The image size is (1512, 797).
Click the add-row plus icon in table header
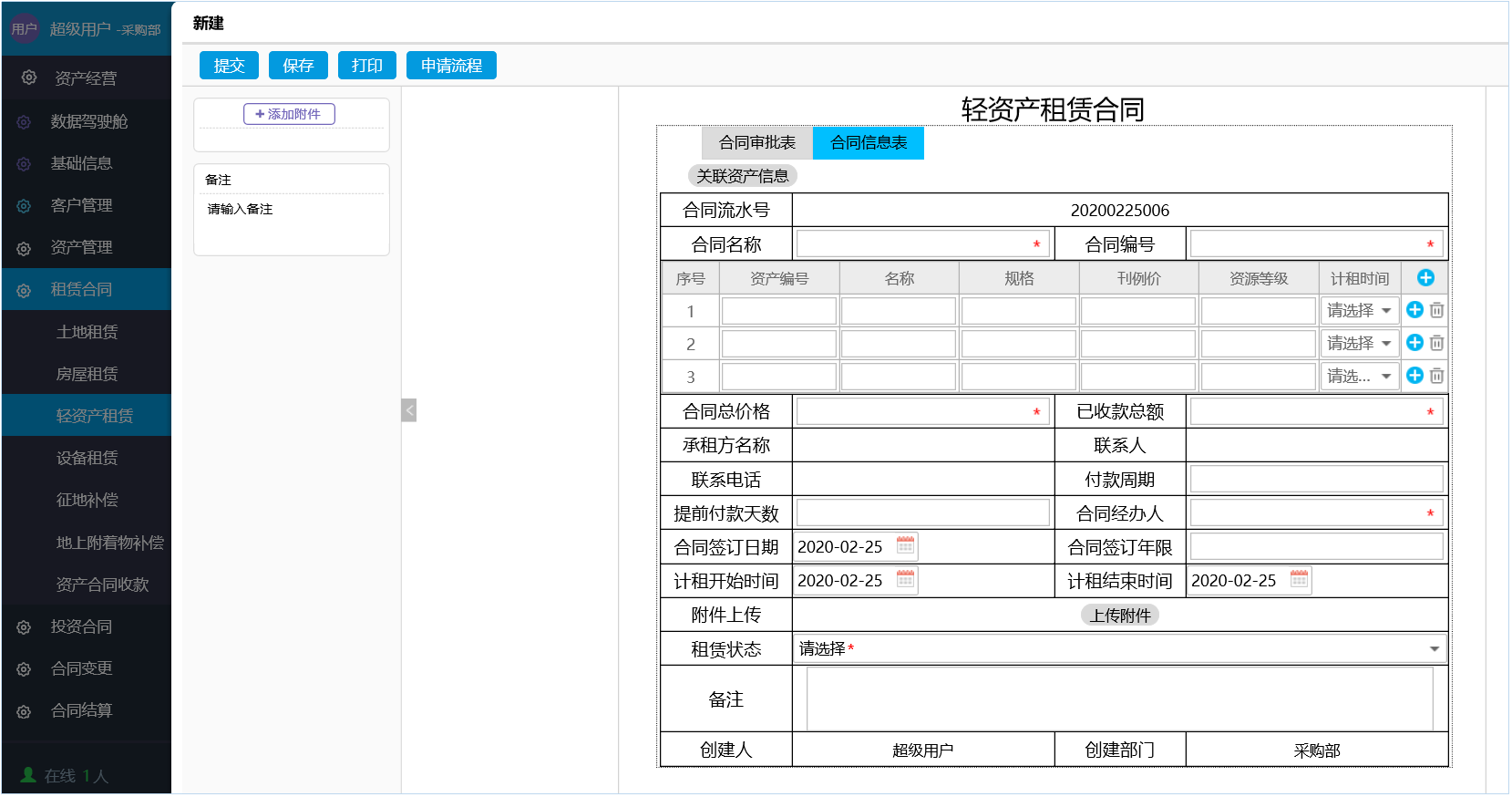[1425, 278]
